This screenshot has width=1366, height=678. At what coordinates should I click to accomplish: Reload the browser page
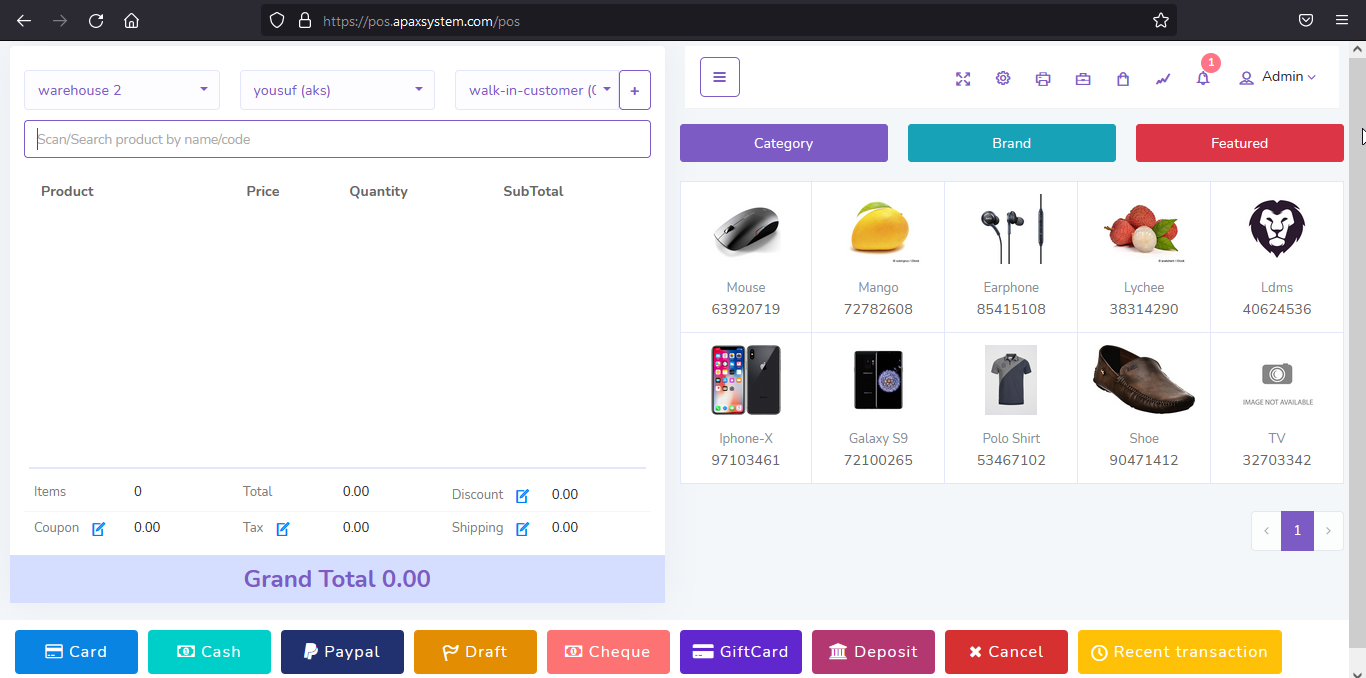(x=96, y=20)
